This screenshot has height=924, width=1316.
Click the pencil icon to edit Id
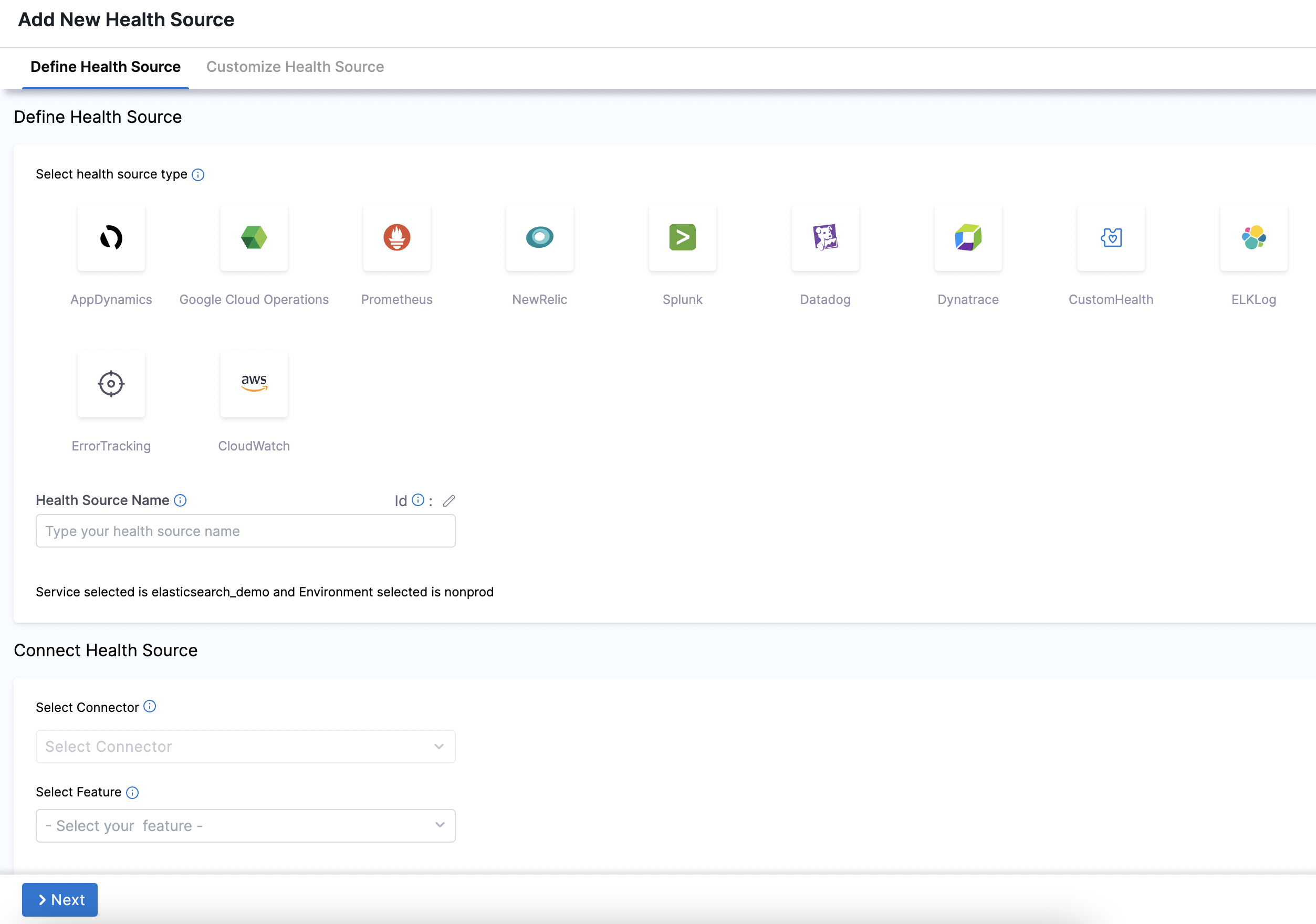click(x=449, y=501)
